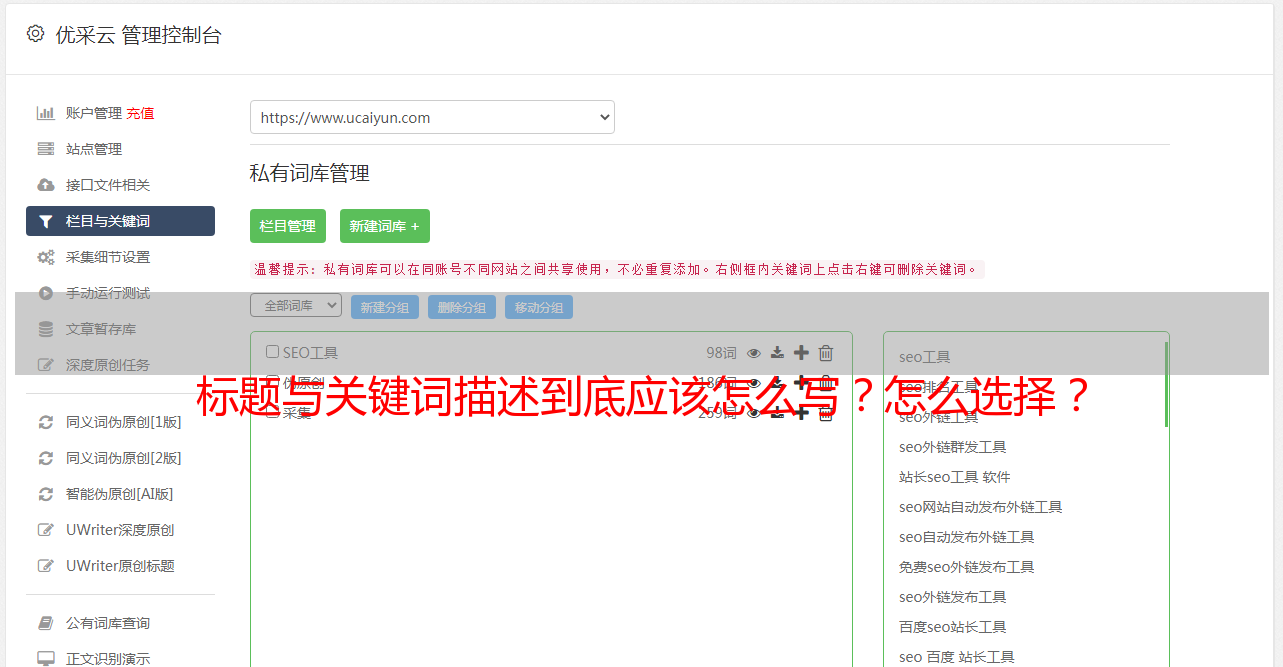The width and height of the screenshot is (1283, 667).
Task: Open 站点管理 via its server icon
Action: click(x=46, y=149)
